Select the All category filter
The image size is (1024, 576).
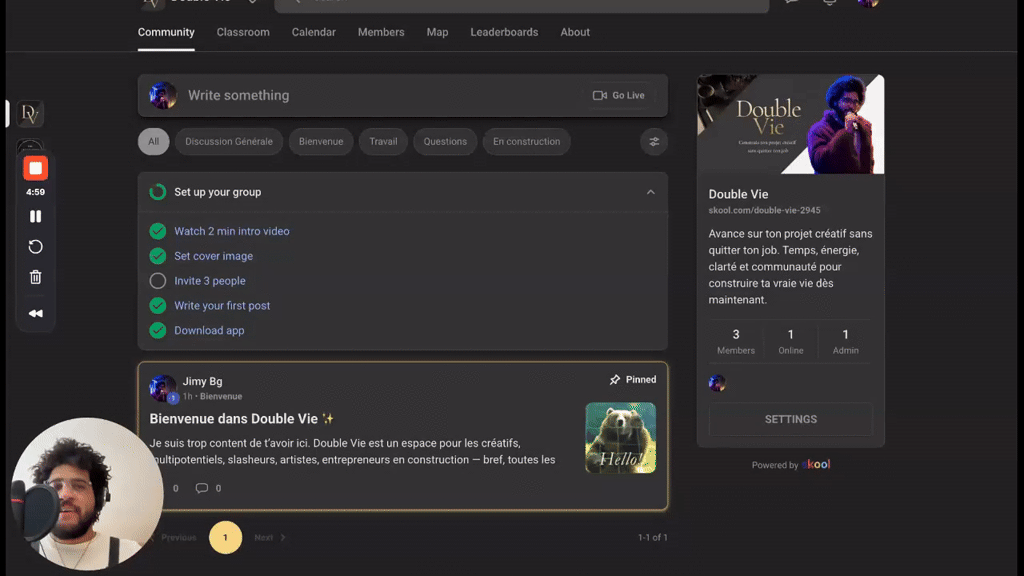pos(153,142)
